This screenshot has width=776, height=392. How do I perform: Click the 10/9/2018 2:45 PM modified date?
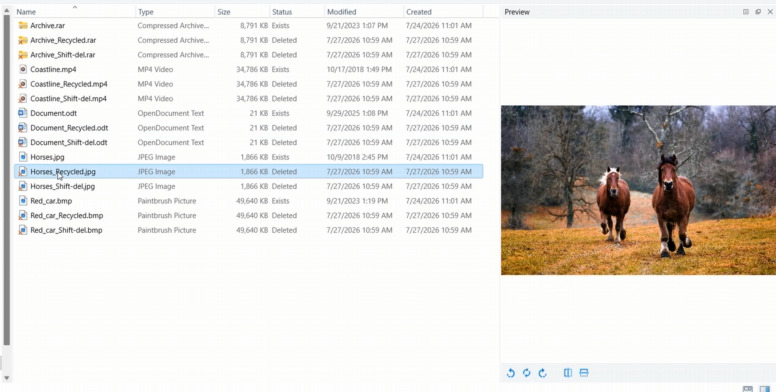pos(357,157)
